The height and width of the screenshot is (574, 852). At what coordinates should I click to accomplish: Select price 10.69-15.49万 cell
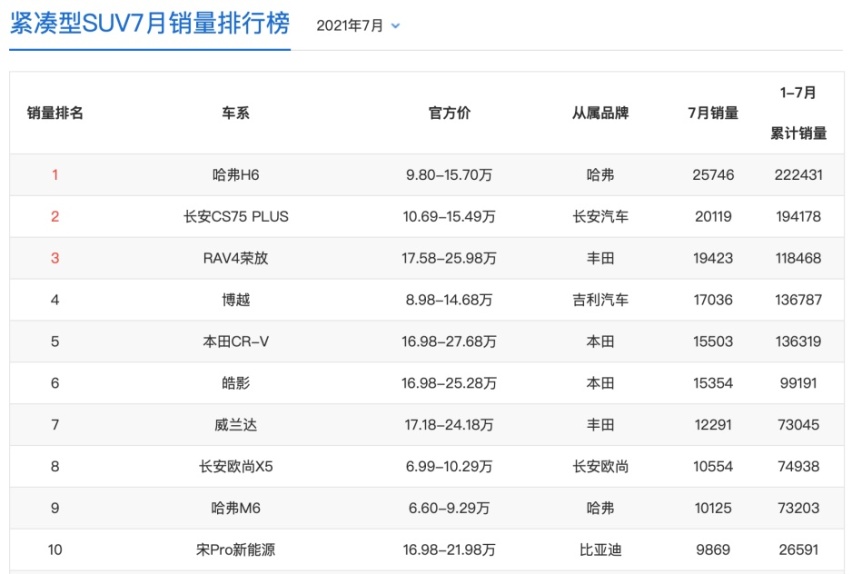click(x=449, y=216)
